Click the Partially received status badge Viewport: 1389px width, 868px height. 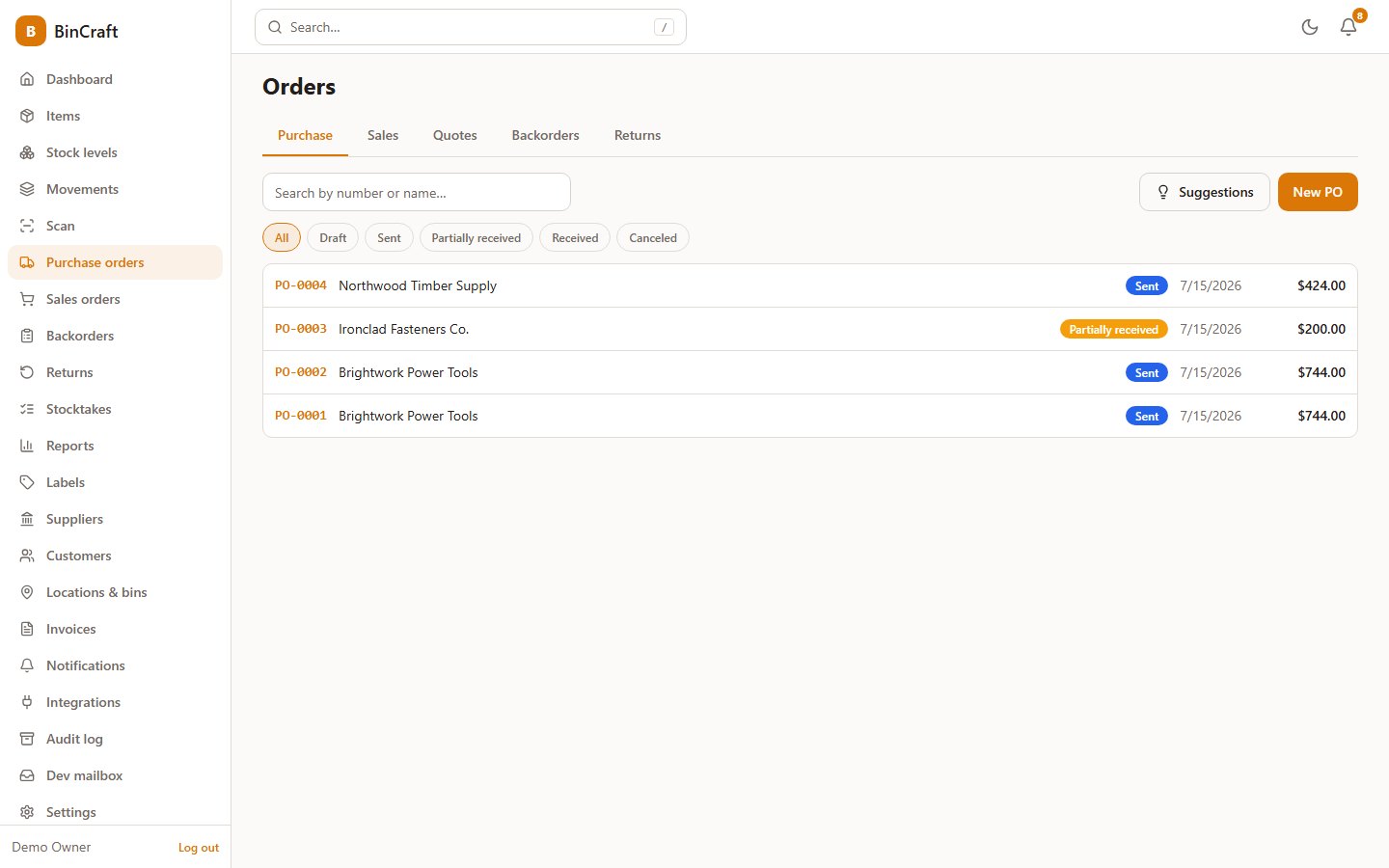(1114, 329)
